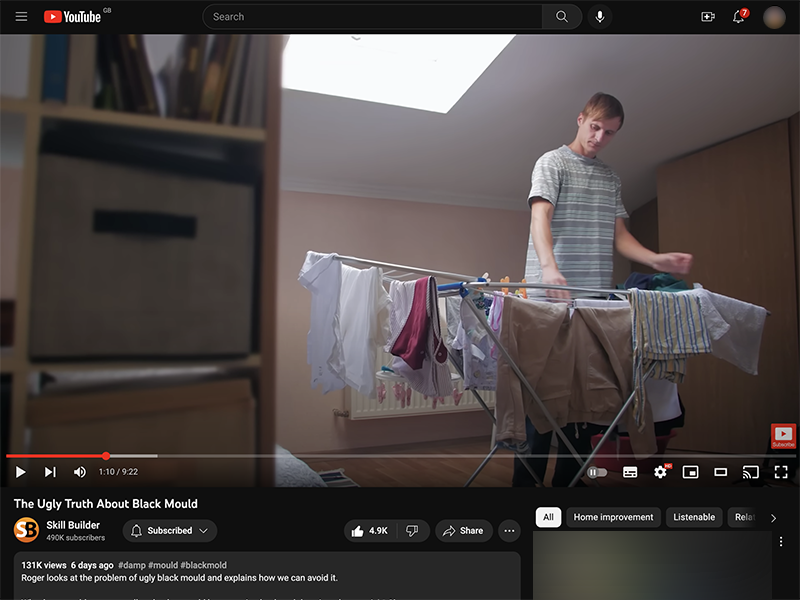Click the 1:10 / 9:22 time display
Viewport: 800px width, 600px height.
(118, 472)
